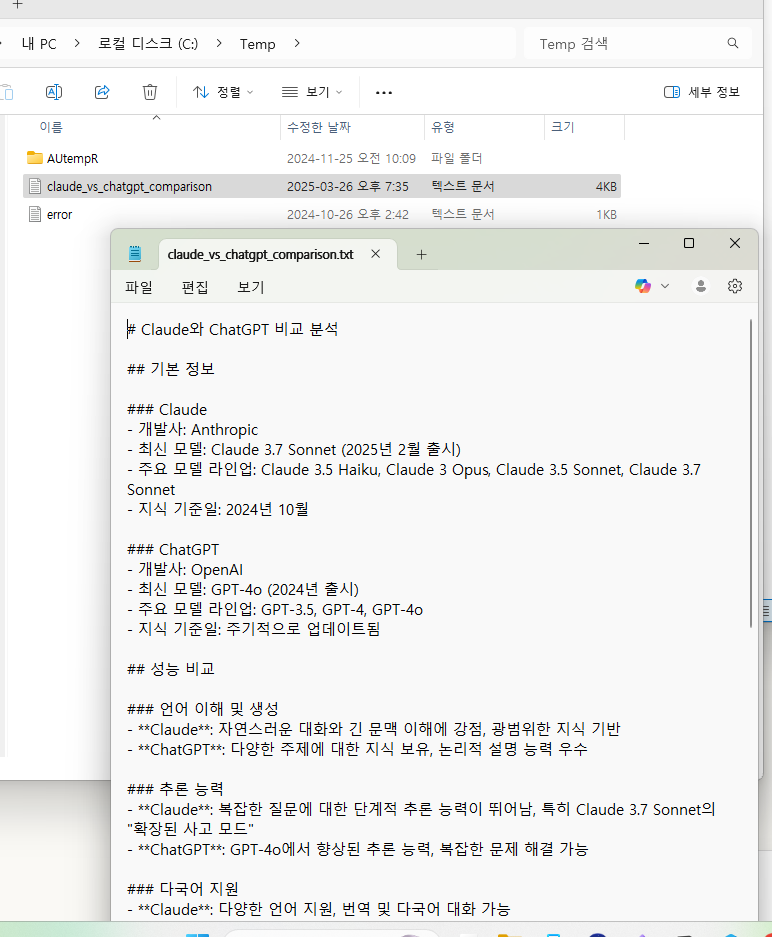Click the '- 개발사: OpenAI' line
Screen dimensions: 772x937
(x=185, y=570)
